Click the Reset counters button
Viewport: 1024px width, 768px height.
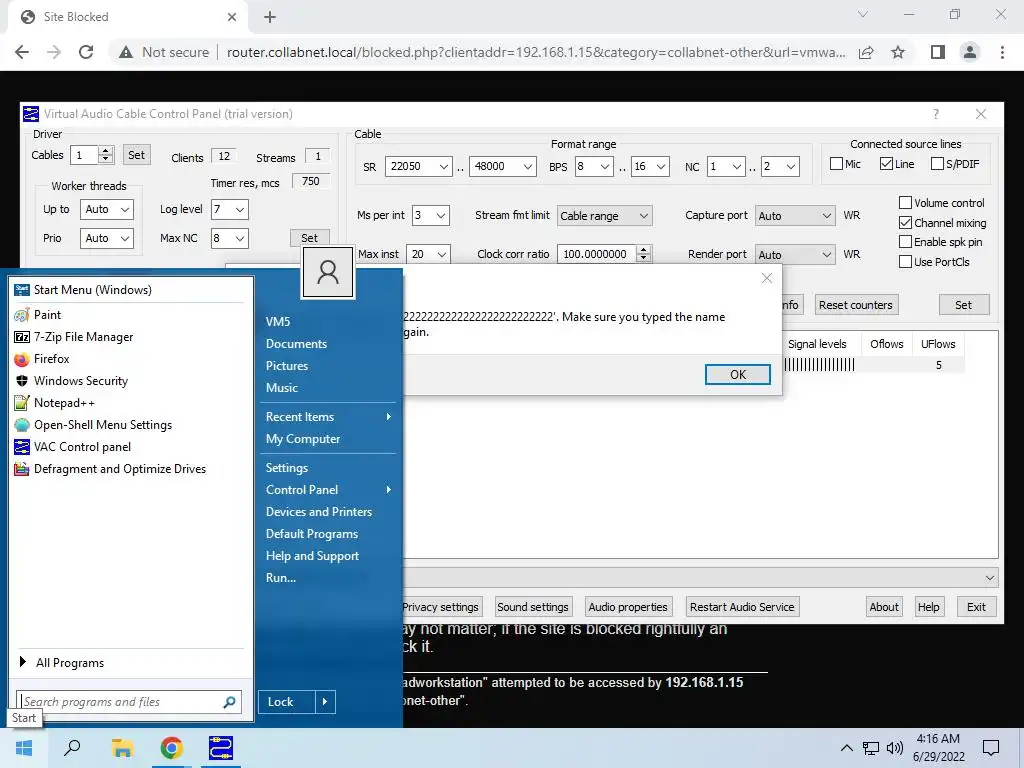(x=856, y=305)
